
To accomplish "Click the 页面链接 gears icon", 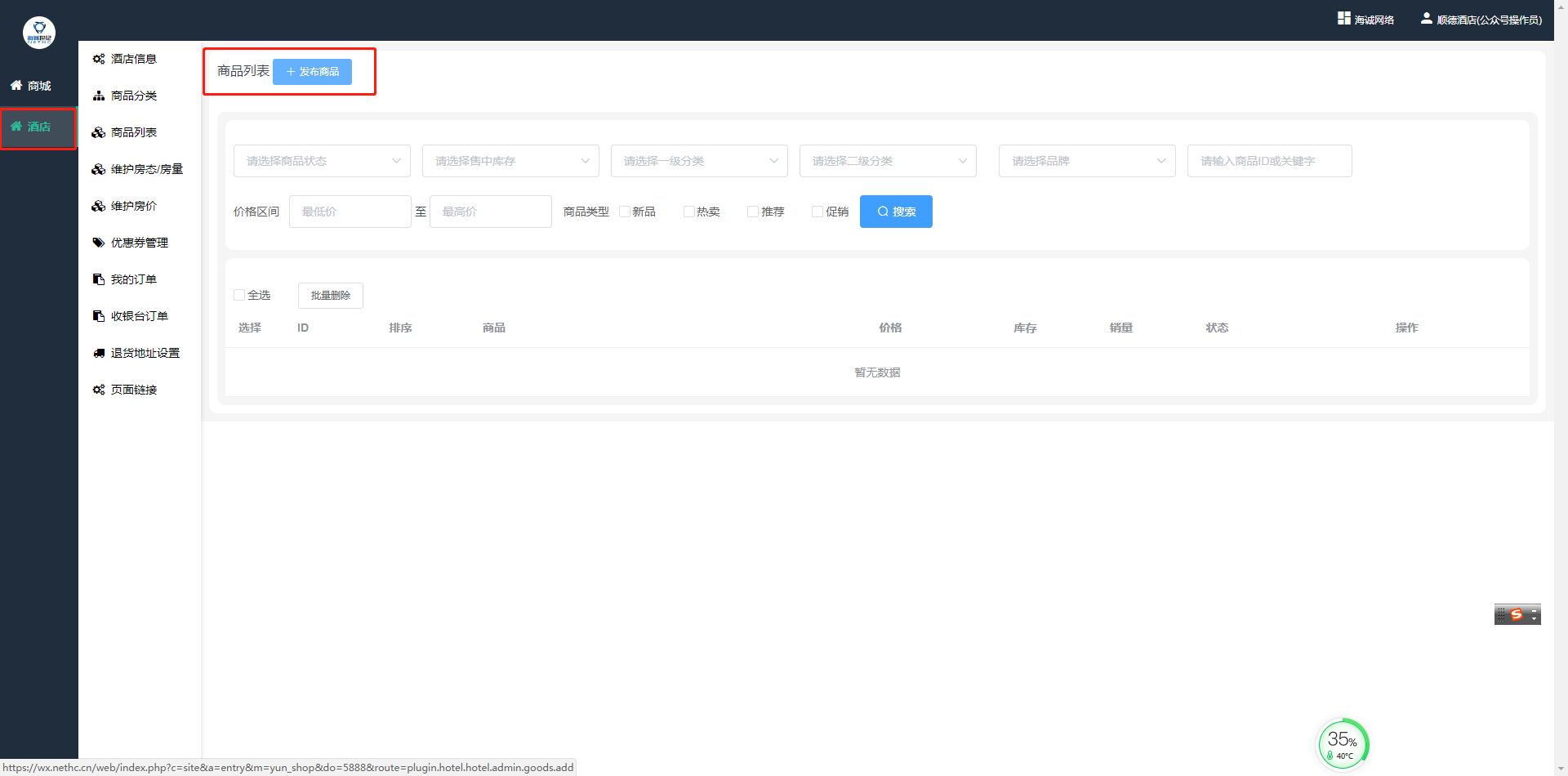I will pyautogui.click(x=99, y=390).
